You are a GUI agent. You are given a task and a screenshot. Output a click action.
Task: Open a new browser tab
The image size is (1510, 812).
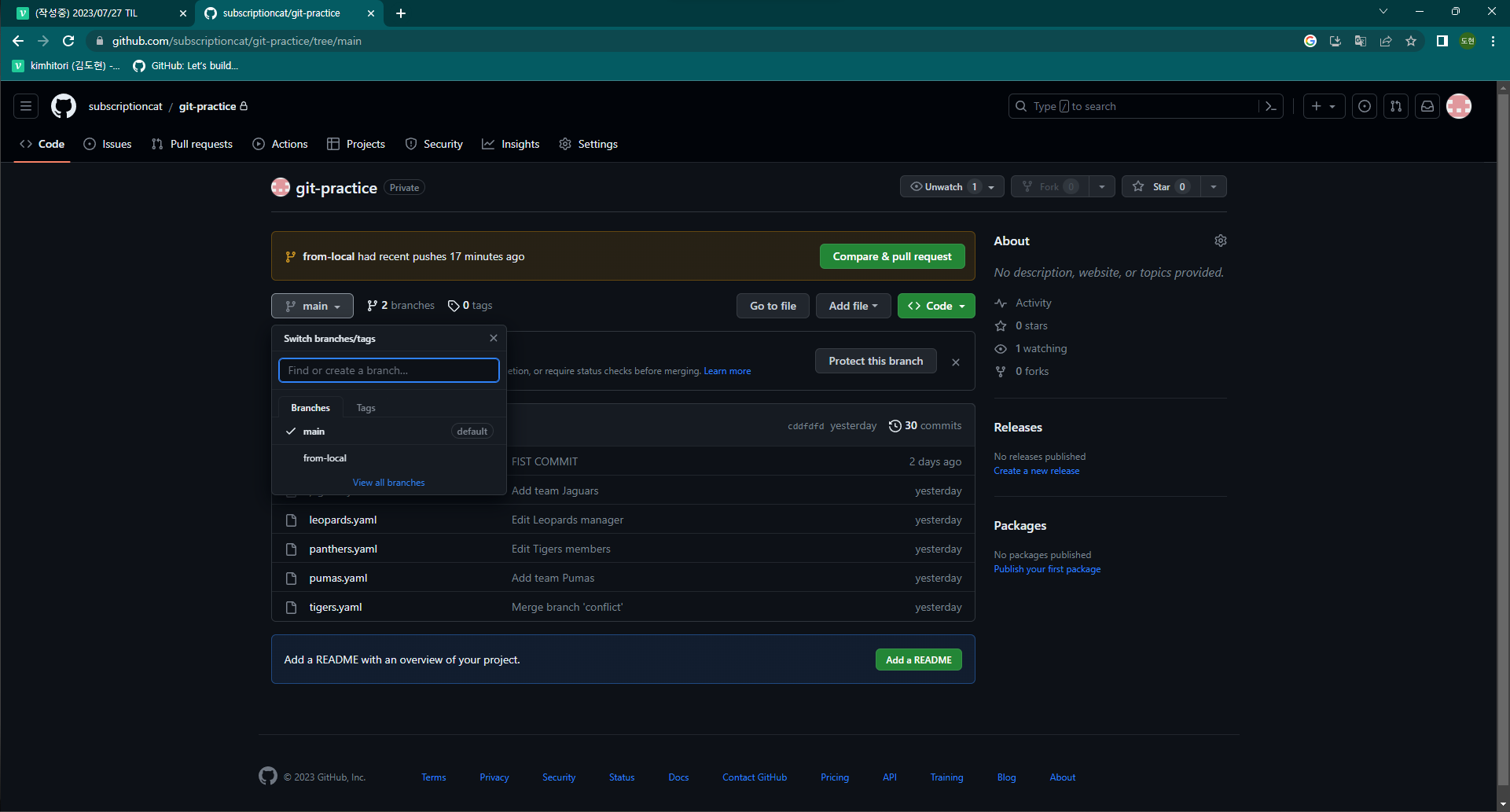pos(401,13)
